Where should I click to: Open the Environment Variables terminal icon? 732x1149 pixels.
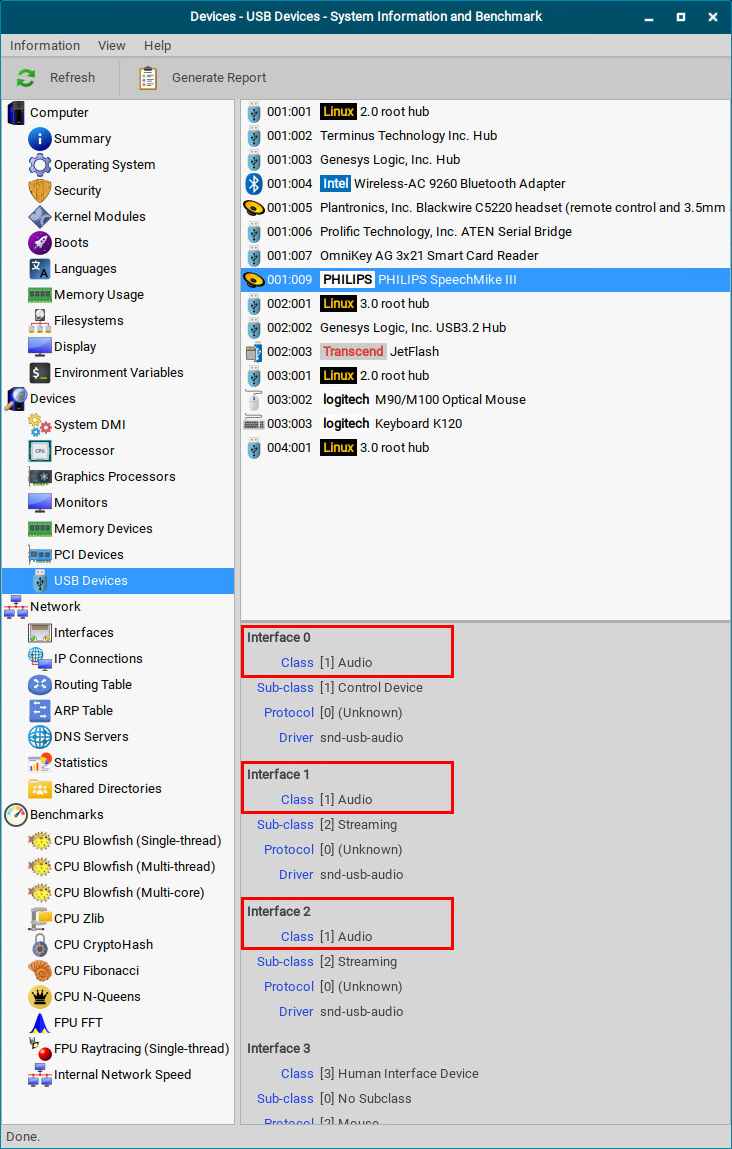pyautogui.click(x=40, y=372)
